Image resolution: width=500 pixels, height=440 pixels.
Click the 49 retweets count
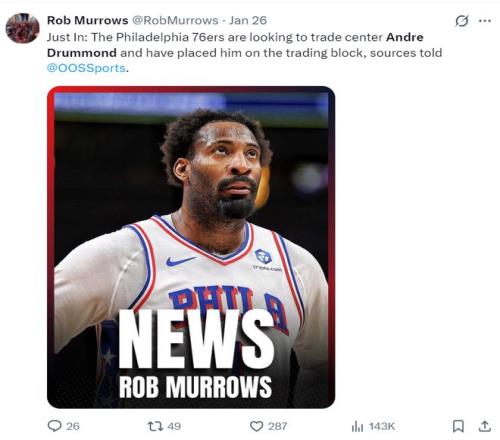point(174,426)
